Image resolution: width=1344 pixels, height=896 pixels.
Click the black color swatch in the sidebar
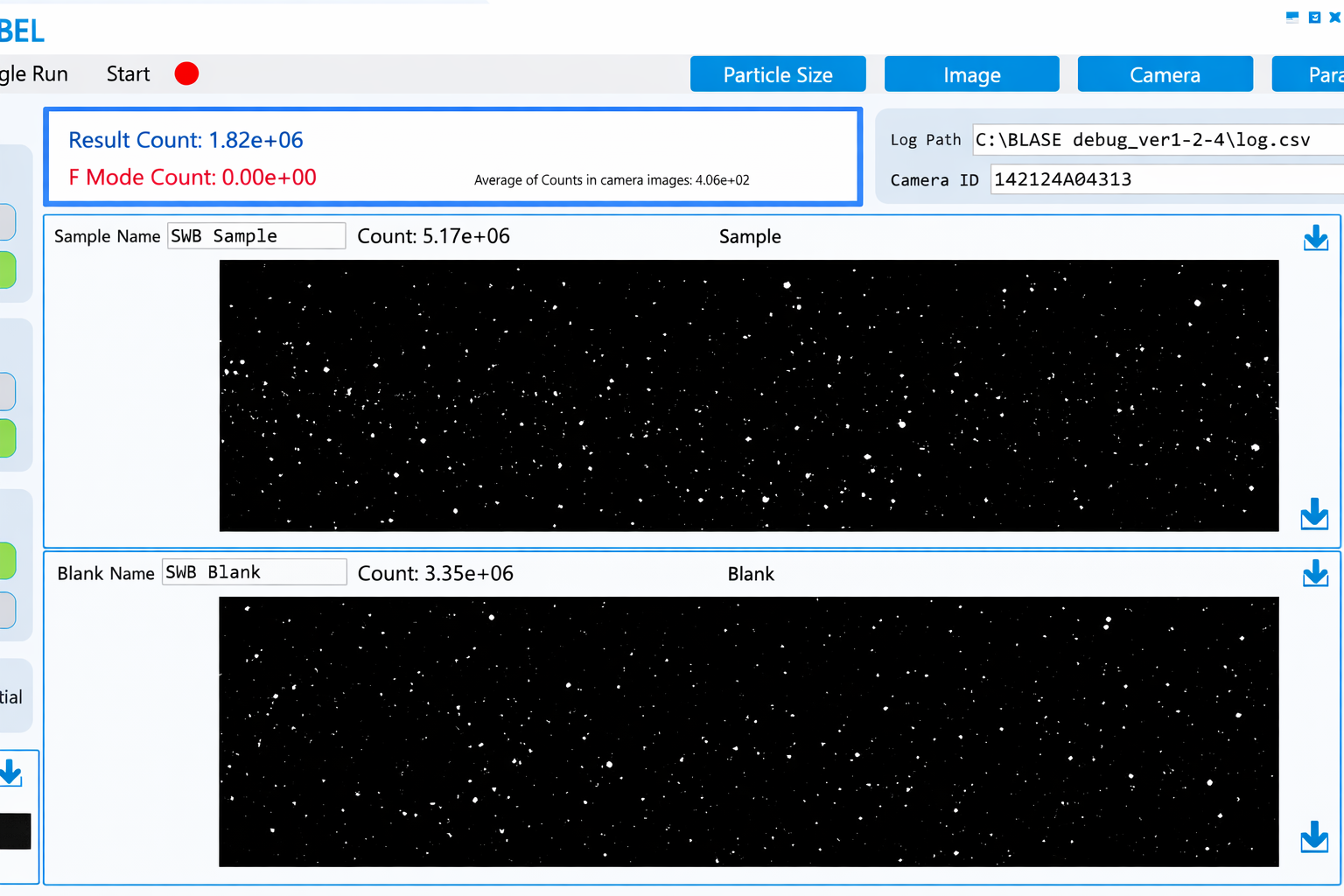(15, 831)
